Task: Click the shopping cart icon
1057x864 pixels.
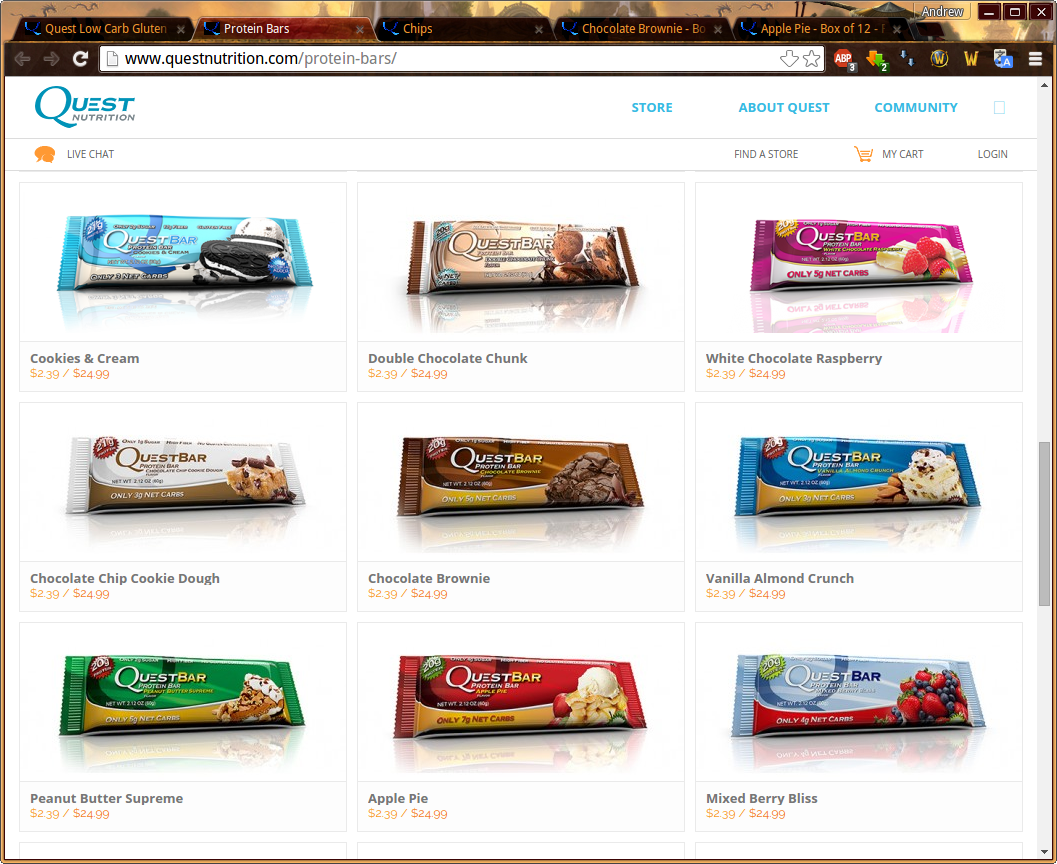Action: (x=863, y=154)
